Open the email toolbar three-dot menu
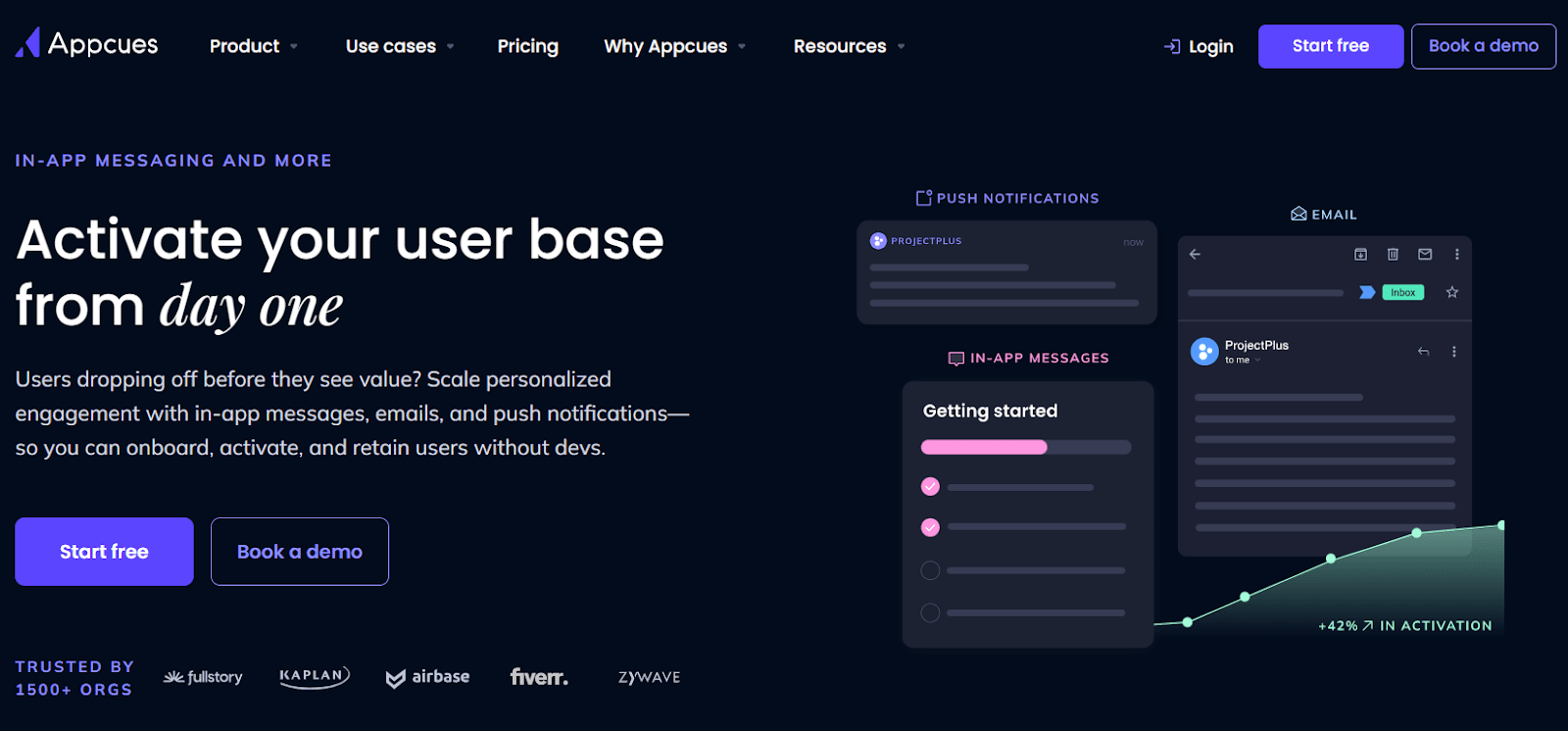 tap(1457, 254)
